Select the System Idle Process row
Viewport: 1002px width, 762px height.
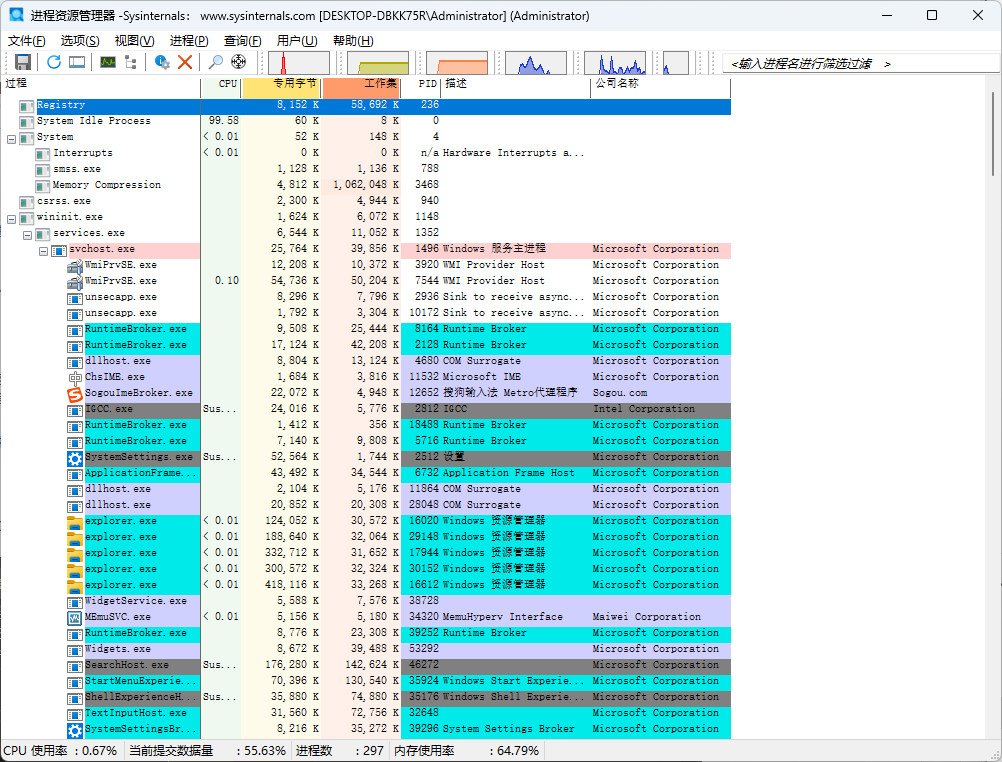(366, 121)
